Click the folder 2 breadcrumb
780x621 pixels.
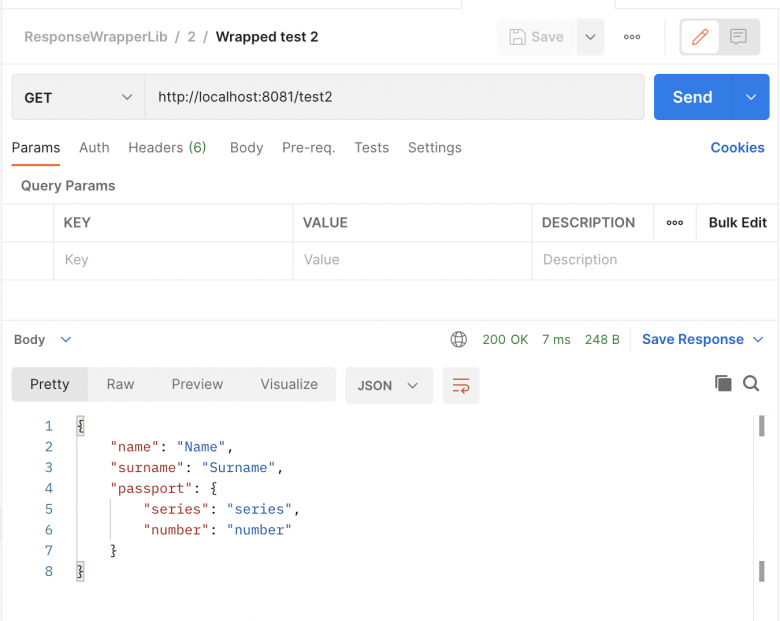tap(191, 37)
